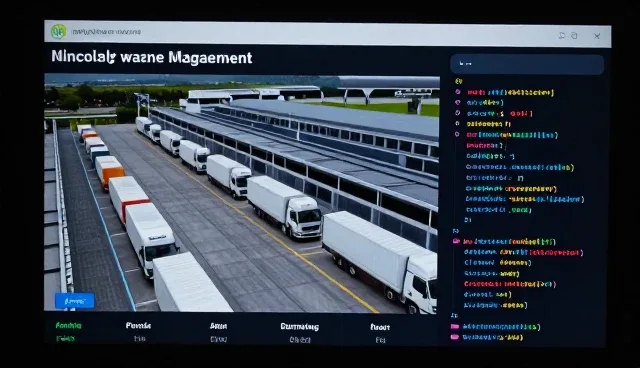Click the truck yard aerial camera image
The height and width of the screenshot is (368, 640).
coord(242,193)
